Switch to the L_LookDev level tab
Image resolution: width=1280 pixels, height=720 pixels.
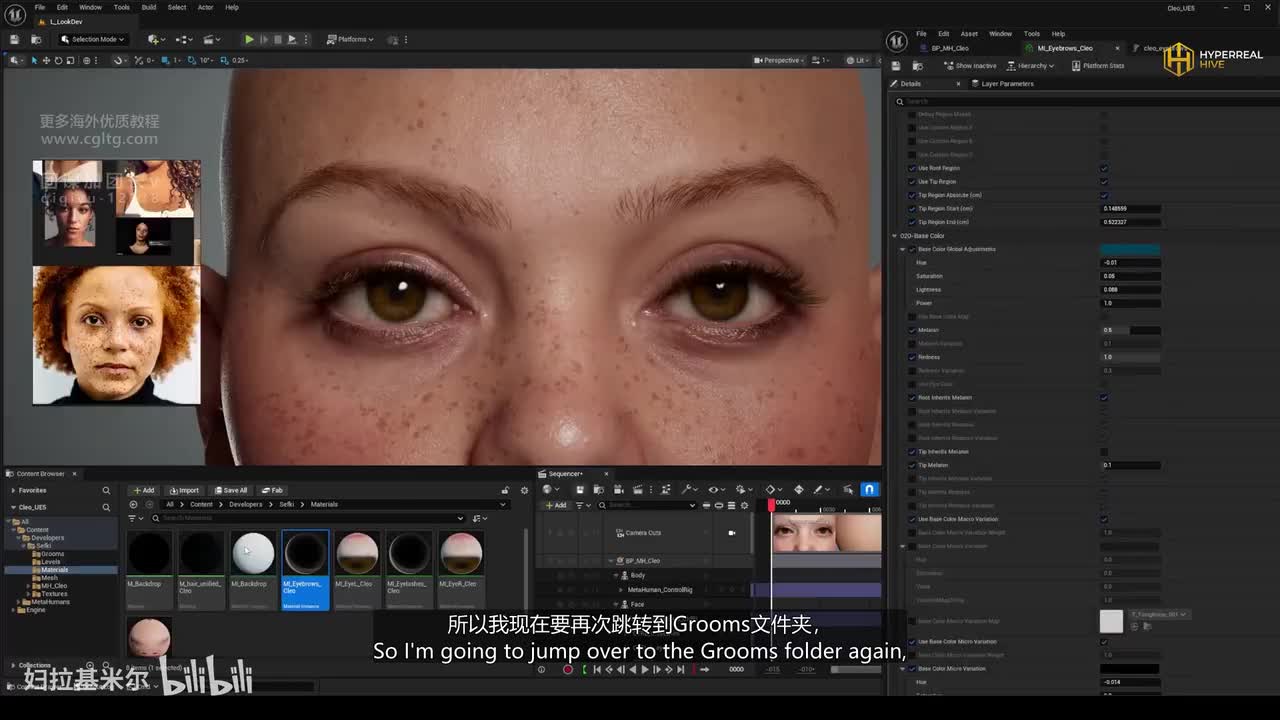[65, 21]
